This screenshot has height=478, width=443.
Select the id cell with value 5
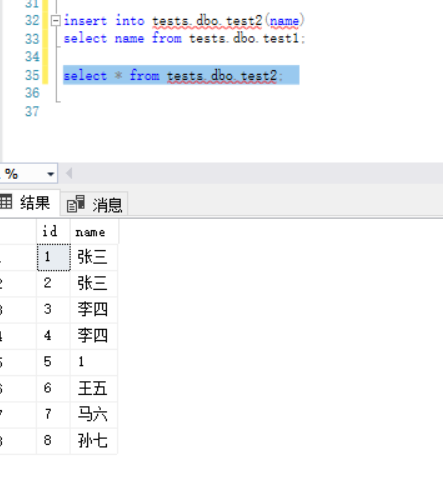[53, 362]
